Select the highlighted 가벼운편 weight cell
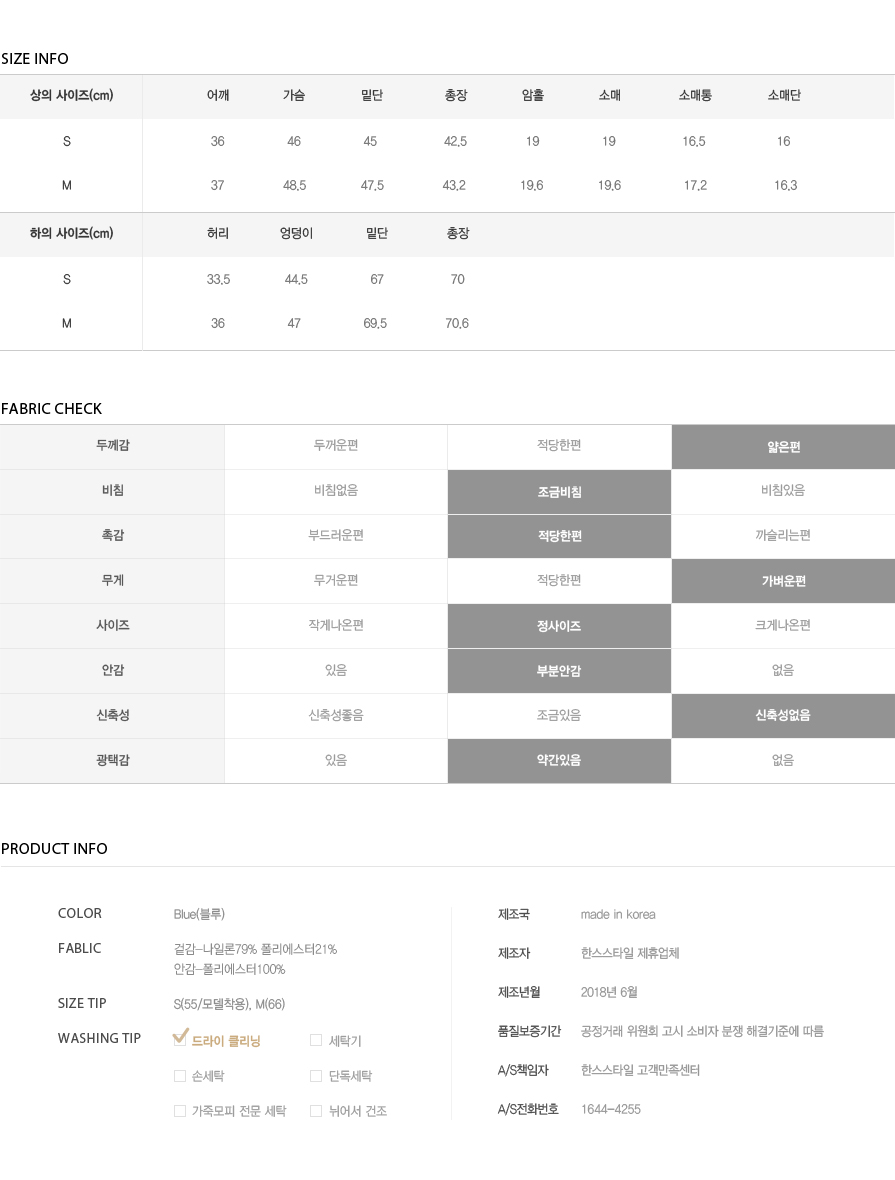The image size is (895, 1180). click(783, 581)
